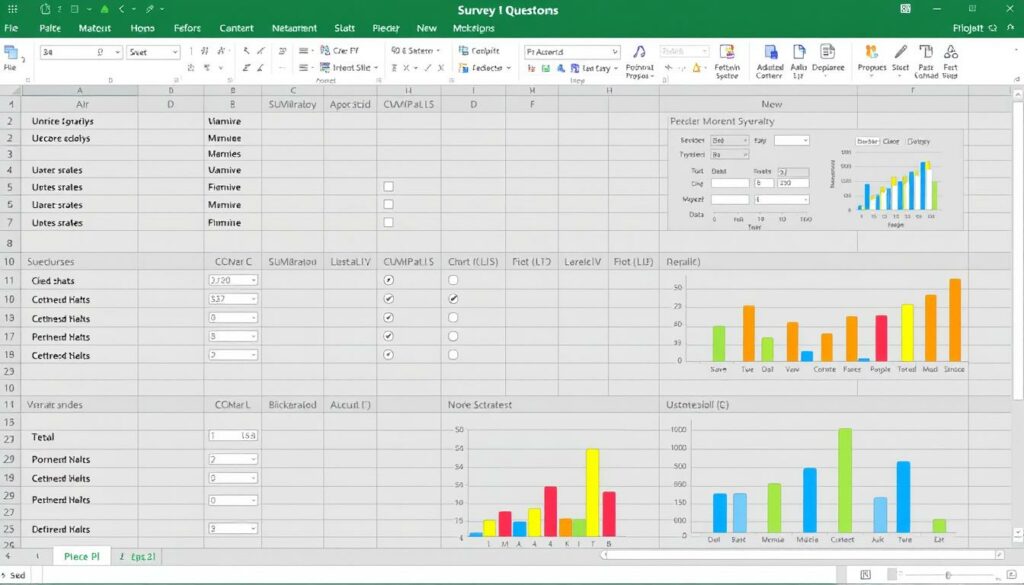1024x585 pixels.
Task: Click the Sleet pencil icon
Action: click(x=901, y=52)
